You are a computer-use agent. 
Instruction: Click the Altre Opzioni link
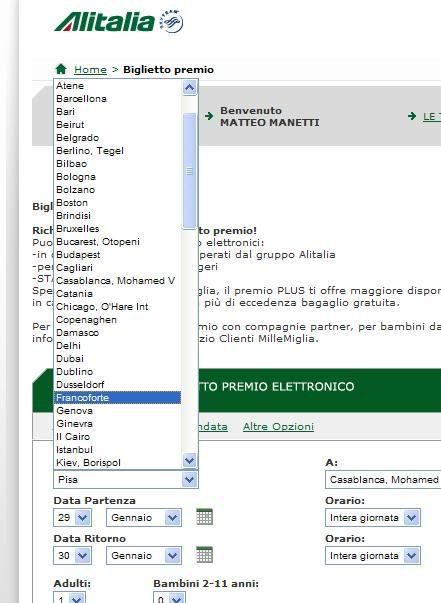pos(278,426)
